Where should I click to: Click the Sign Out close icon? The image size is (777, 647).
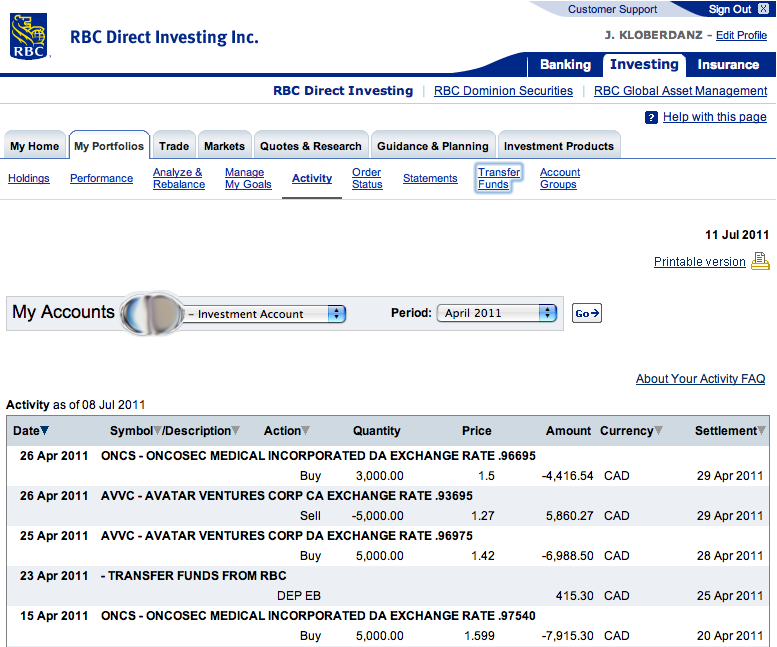(763, 9)
